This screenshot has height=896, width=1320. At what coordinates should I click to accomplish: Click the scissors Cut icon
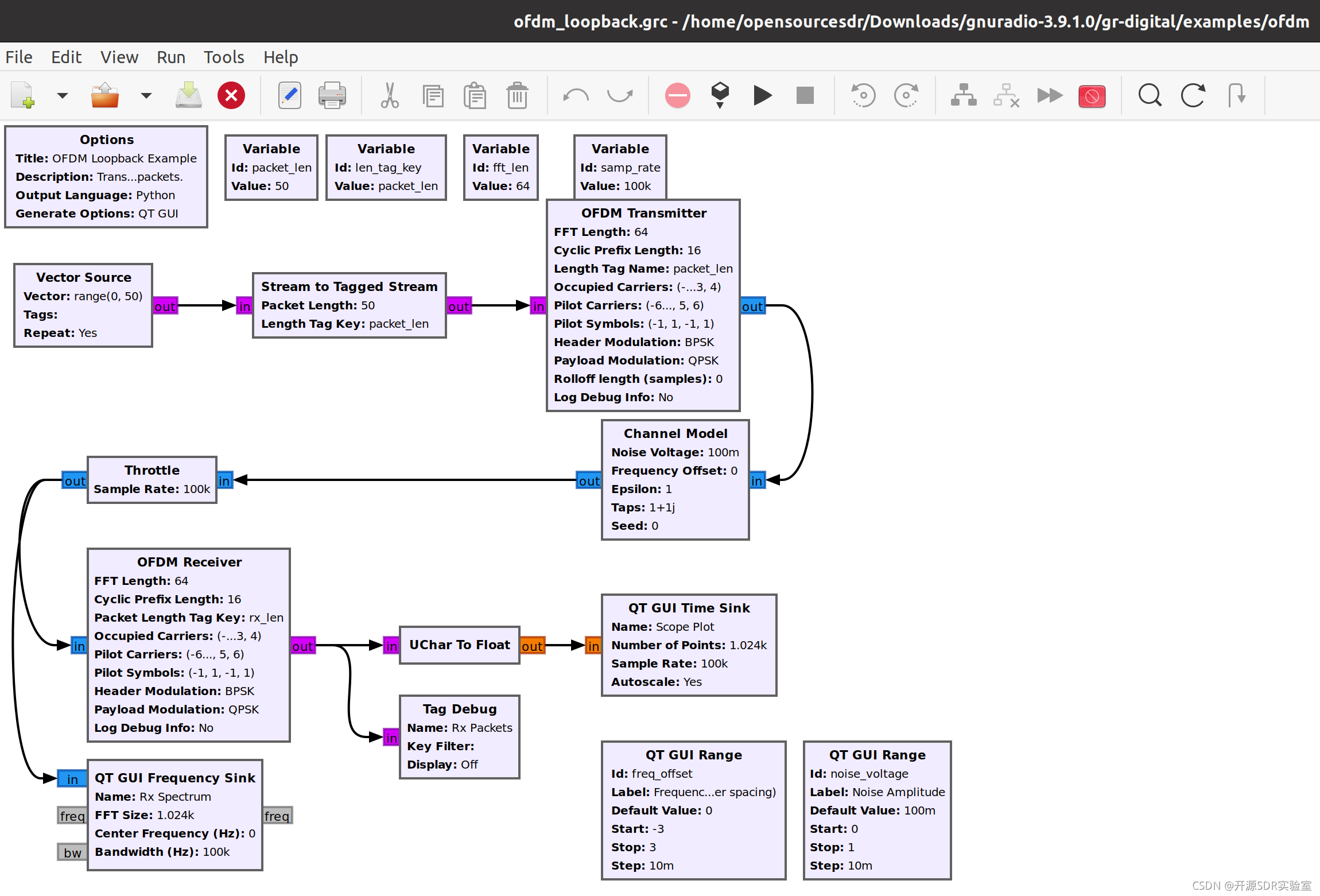(x=389, y=95)
